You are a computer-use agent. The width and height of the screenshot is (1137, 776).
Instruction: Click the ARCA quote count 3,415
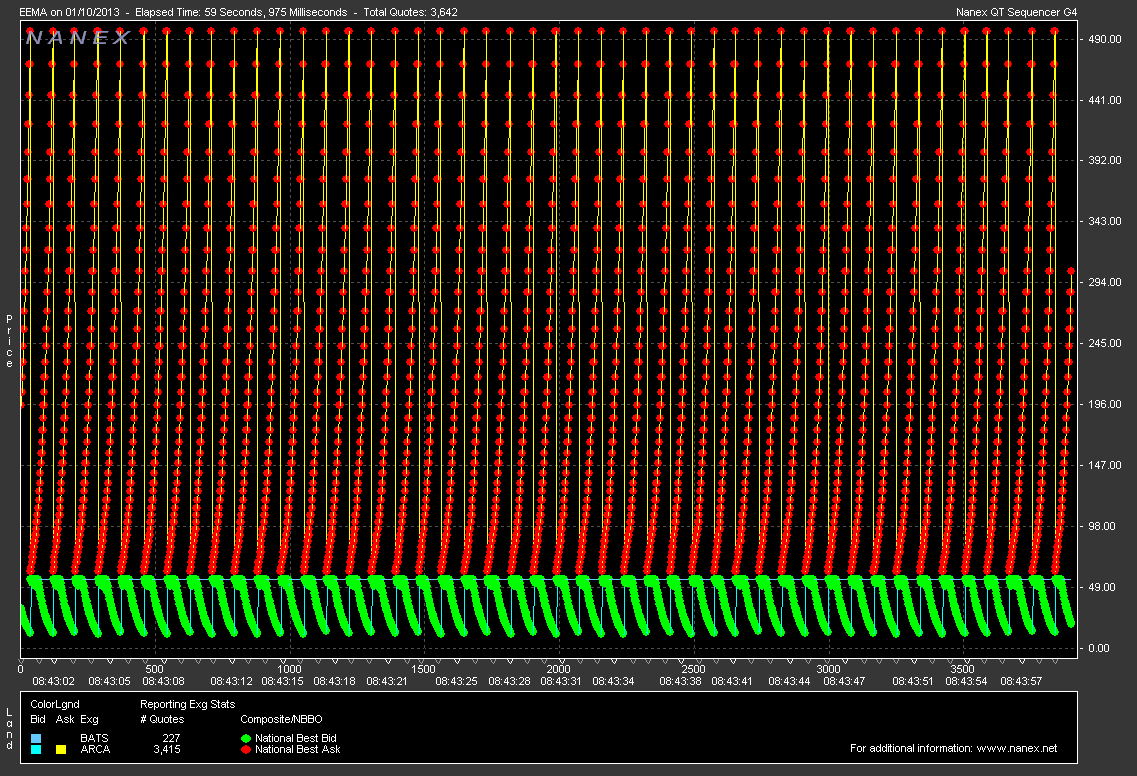click(x=167, y=749)
